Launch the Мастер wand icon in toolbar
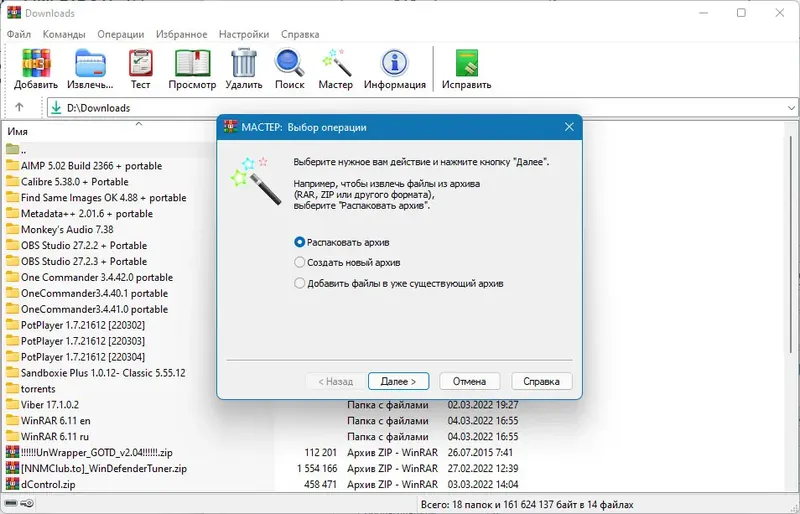The height and width of the screenshot is (514, 800). click(335, 63)
